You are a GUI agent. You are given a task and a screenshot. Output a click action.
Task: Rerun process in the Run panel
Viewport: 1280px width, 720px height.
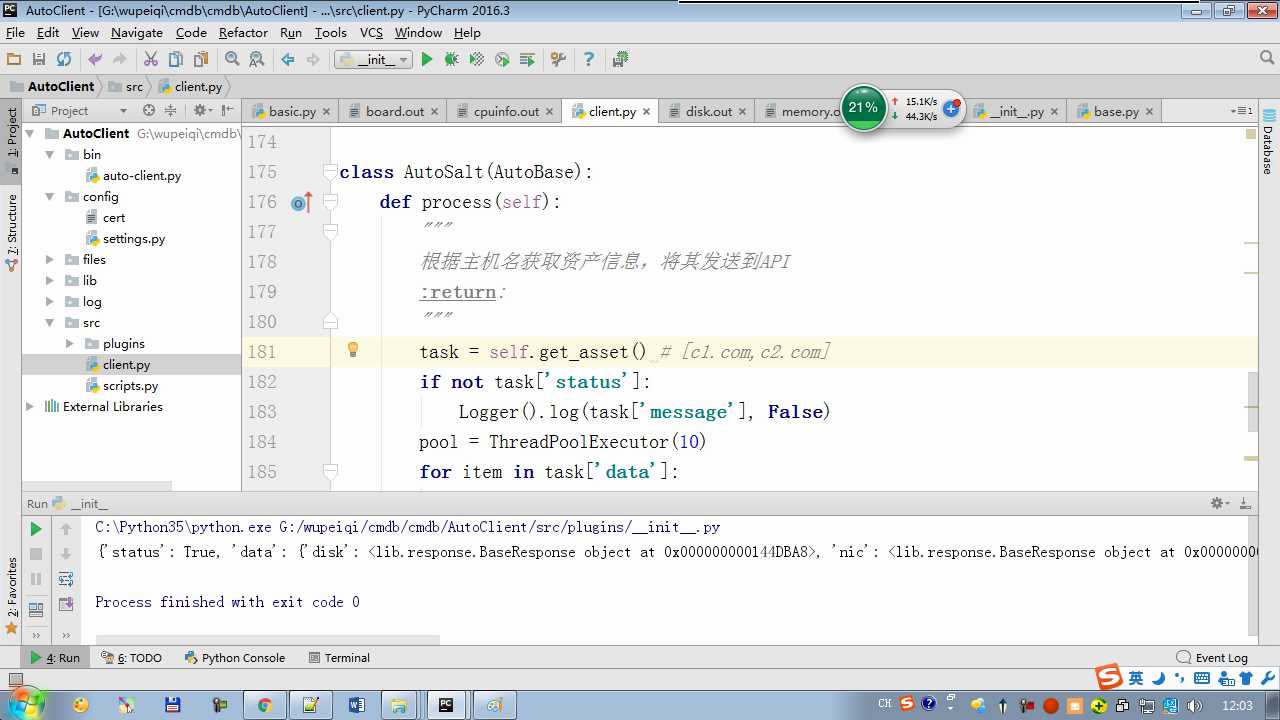pyautogui.click(x=36, y=529)
